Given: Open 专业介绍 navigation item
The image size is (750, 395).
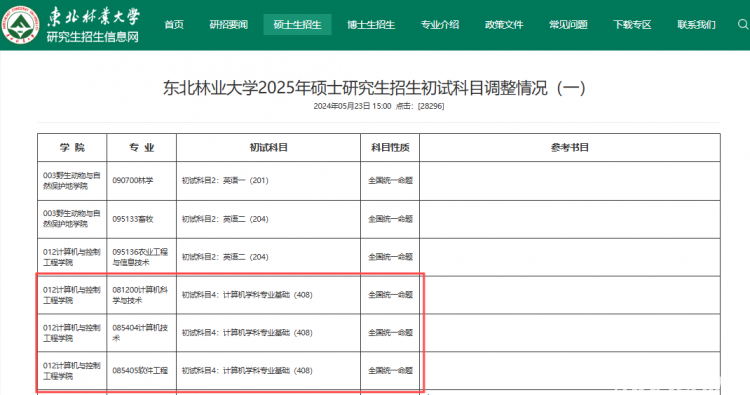Looking at the screenshot, I should [440, 25].
